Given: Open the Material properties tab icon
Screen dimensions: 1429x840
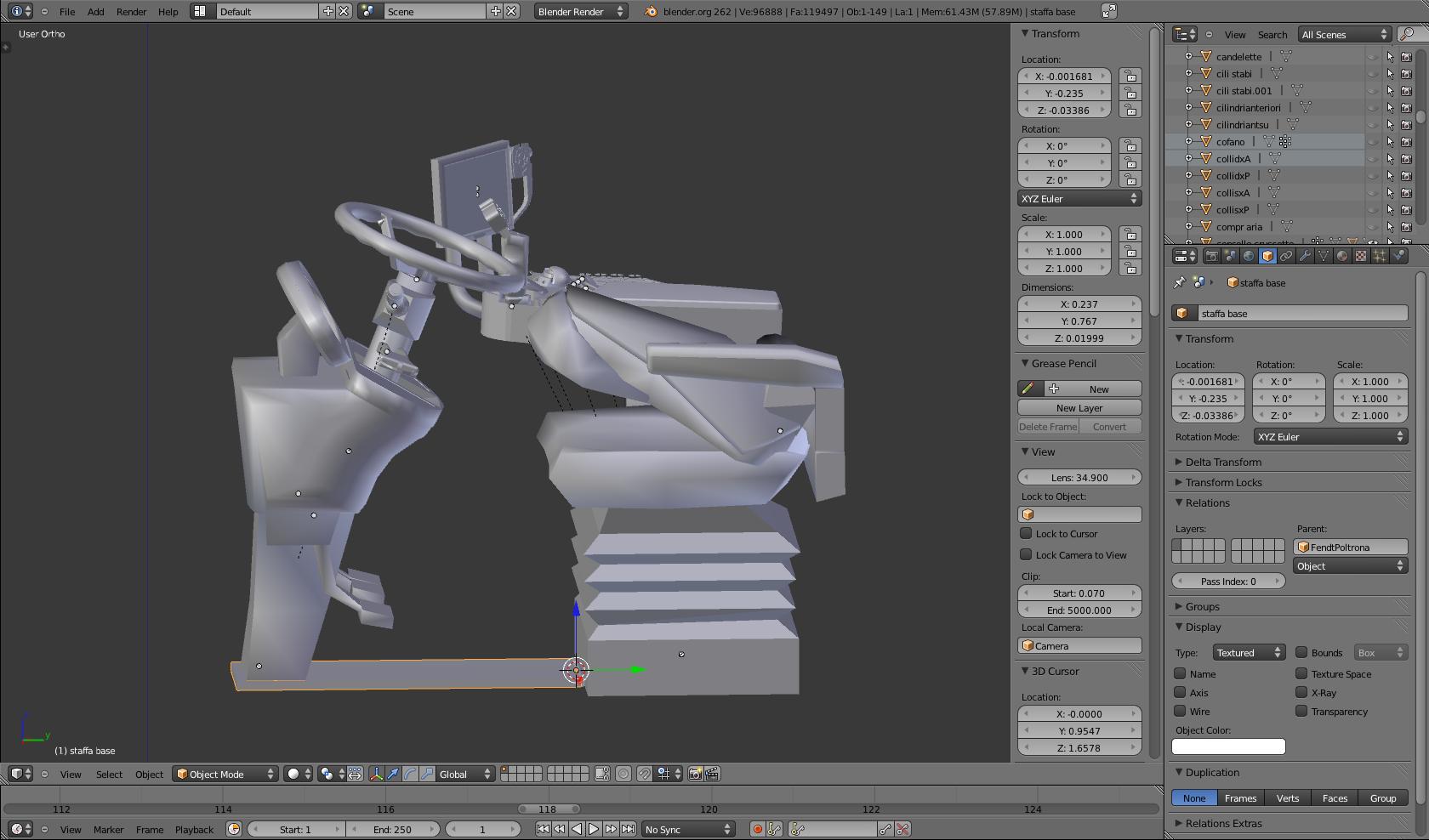Looking at the screenshot, I should point(1342,256).
